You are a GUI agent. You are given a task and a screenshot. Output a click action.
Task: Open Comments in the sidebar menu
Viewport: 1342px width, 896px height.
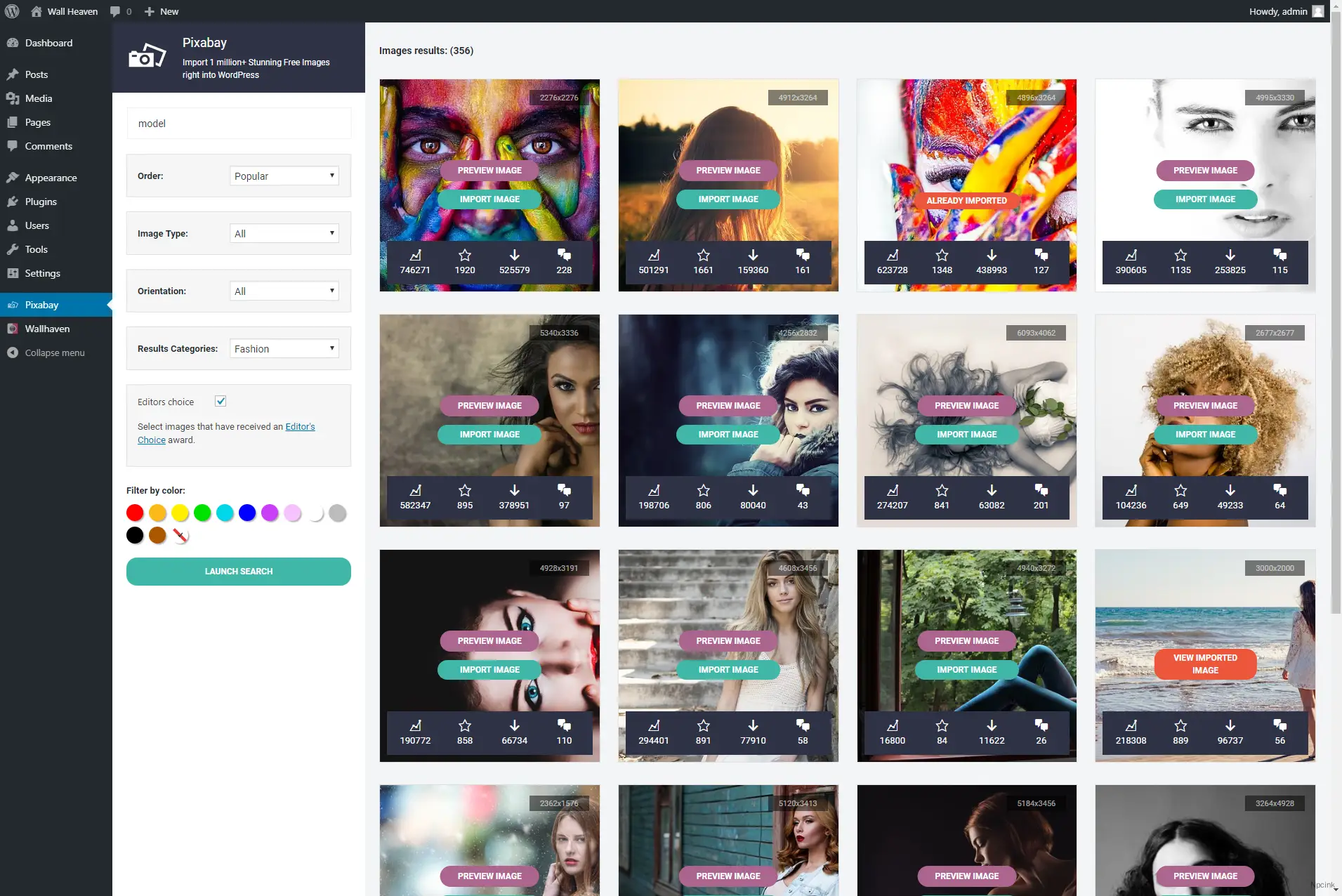point(56,146)
